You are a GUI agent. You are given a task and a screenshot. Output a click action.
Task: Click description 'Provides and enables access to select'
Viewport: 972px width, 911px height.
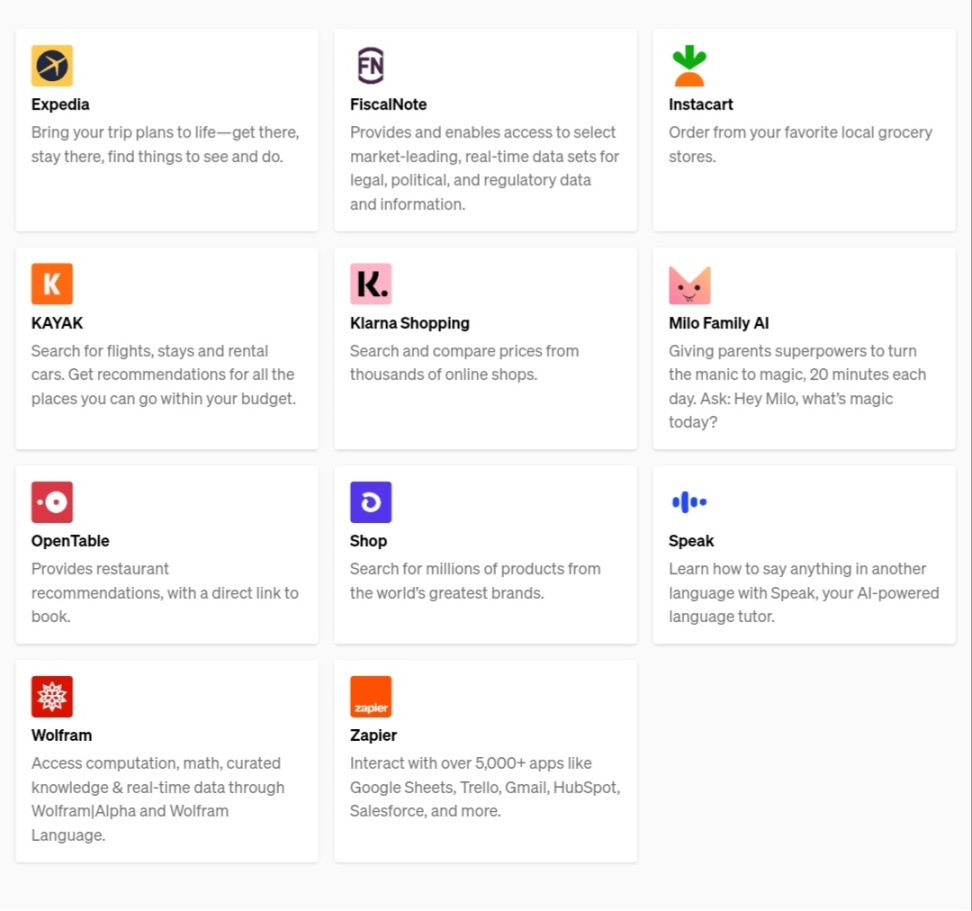coord(484,168)
